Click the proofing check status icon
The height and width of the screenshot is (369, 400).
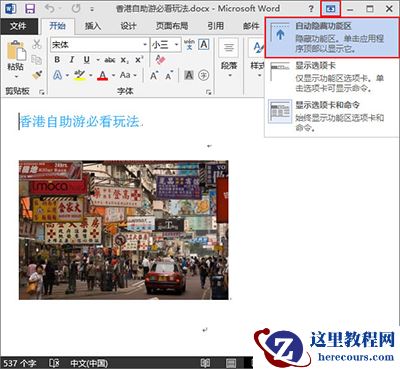54,363
